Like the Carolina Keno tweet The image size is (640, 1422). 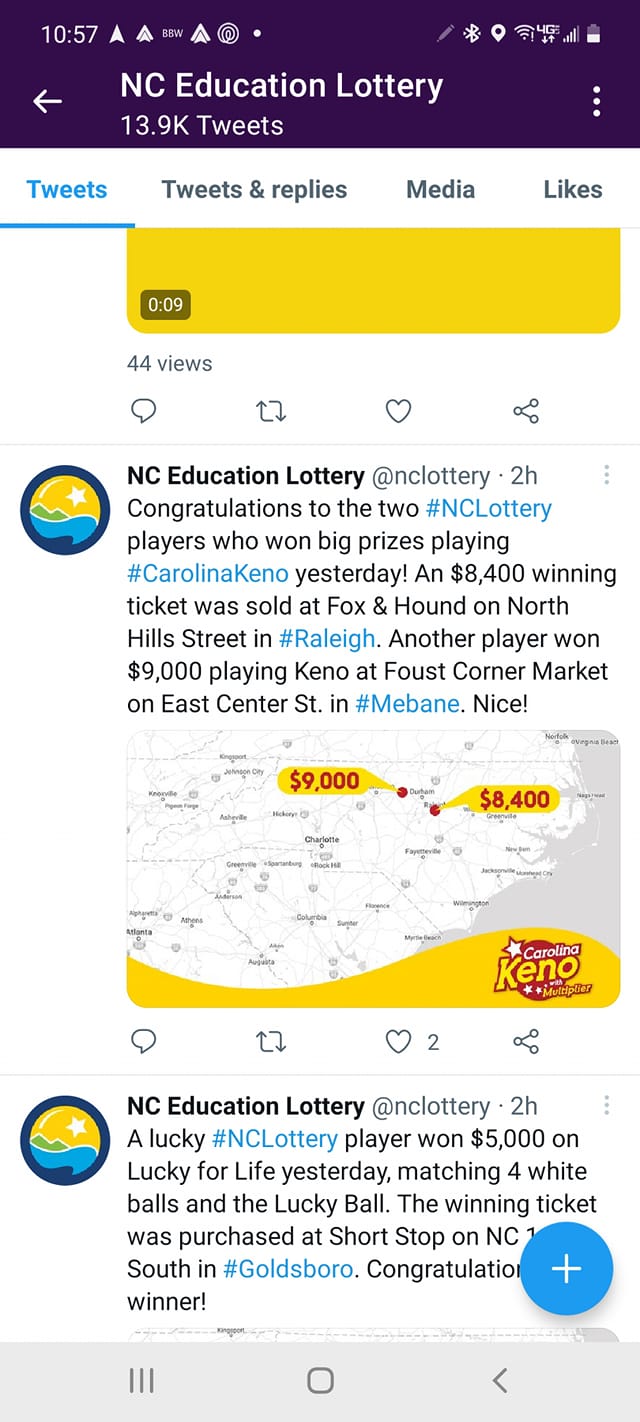pos(399,1042)
